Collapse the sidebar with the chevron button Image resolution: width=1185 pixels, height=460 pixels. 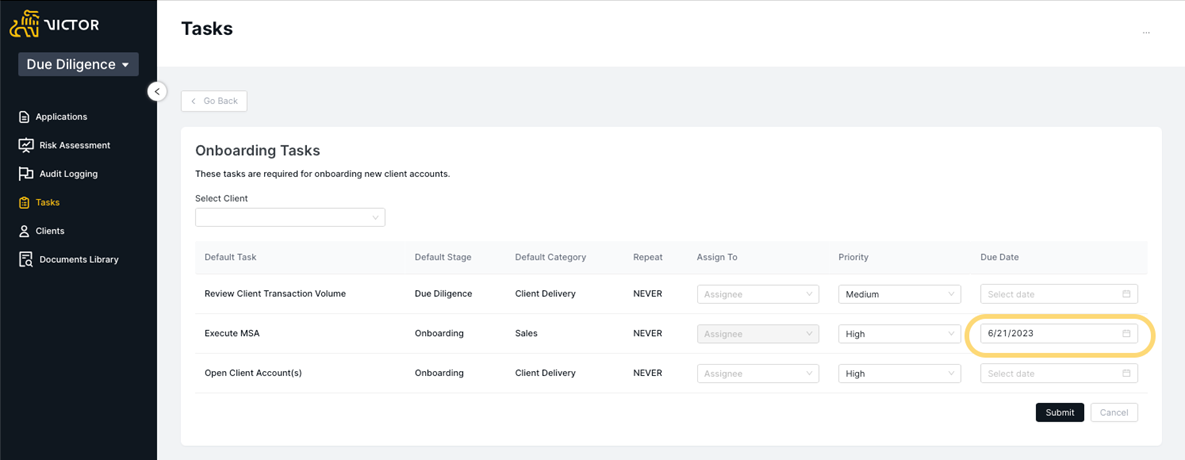click(156, 91)
